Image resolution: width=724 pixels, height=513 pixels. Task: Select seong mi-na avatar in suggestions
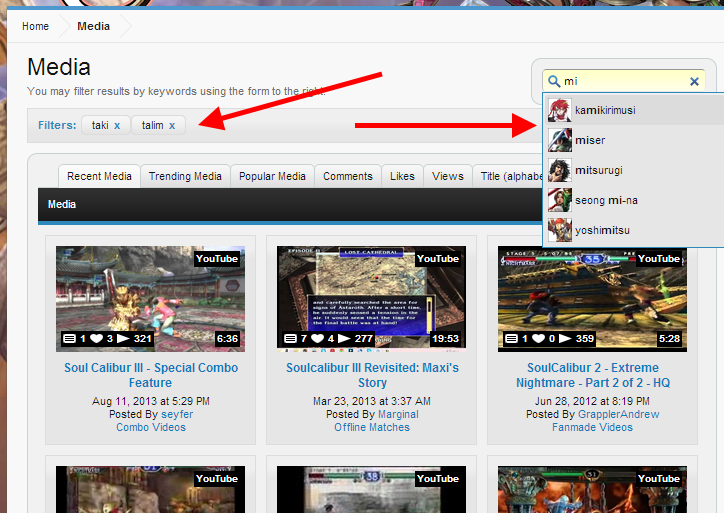coord(560,200)
